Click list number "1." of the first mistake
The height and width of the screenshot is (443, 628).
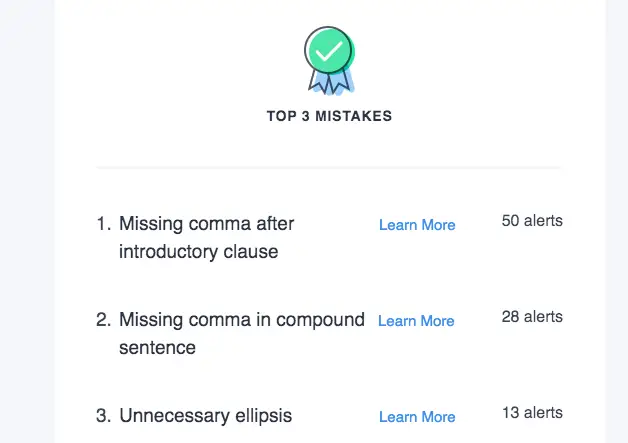[x=104, y=224]
